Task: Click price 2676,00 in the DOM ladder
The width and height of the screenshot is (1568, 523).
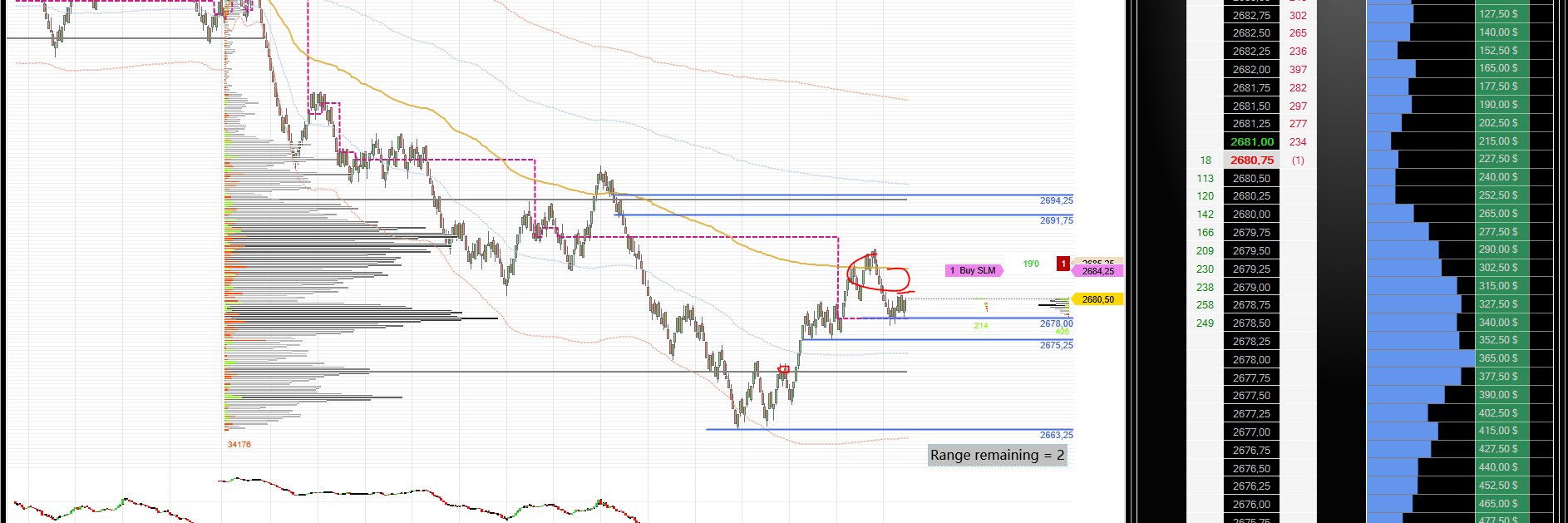Action: point(1251,505)
